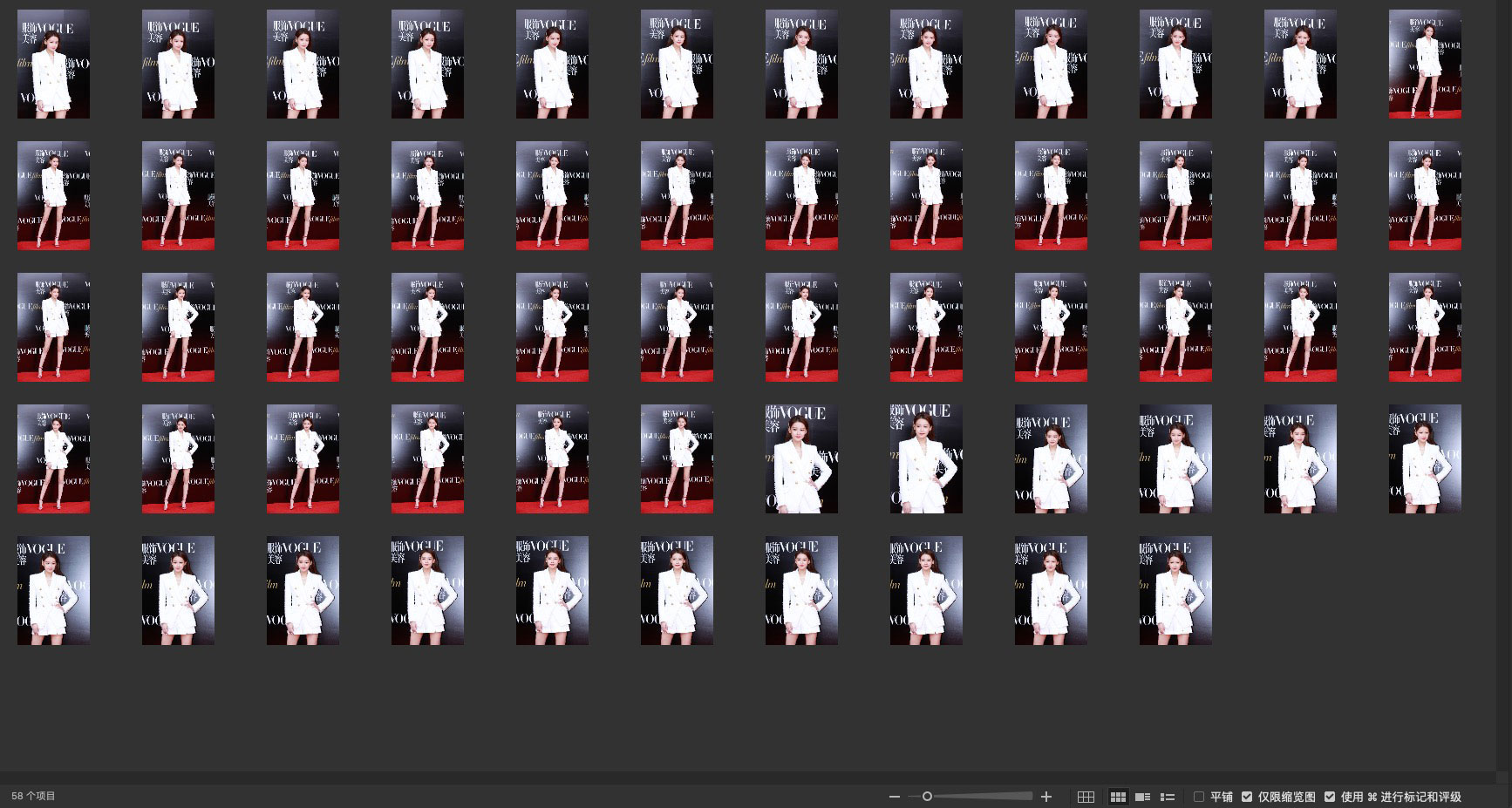Switch to thumbnail view icon
This screenshot has width=1512, height=808.
1117,797
